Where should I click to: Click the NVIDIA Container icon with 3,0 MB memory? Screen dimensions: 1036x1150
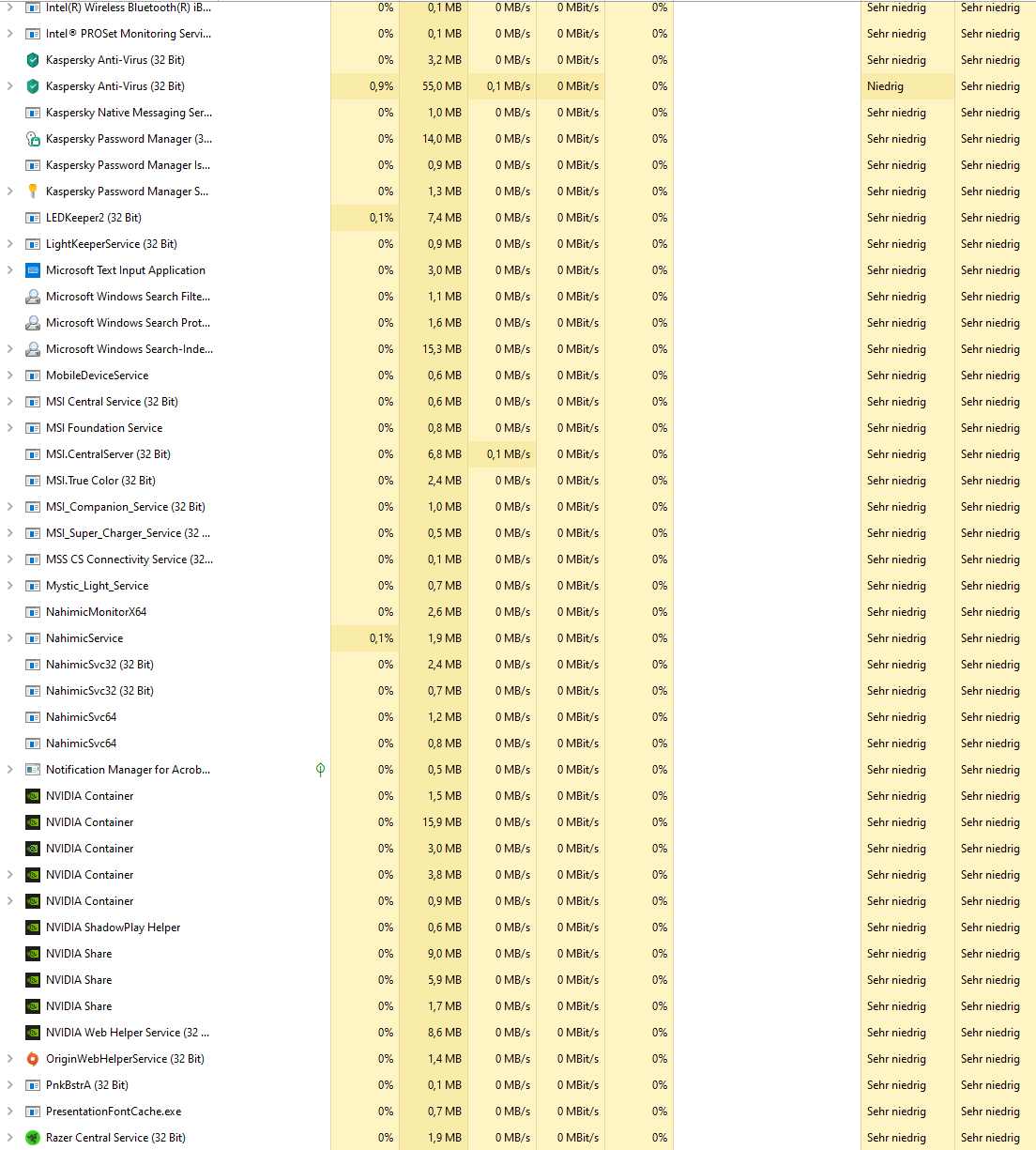pyautogui.click(x=33, y=849)
